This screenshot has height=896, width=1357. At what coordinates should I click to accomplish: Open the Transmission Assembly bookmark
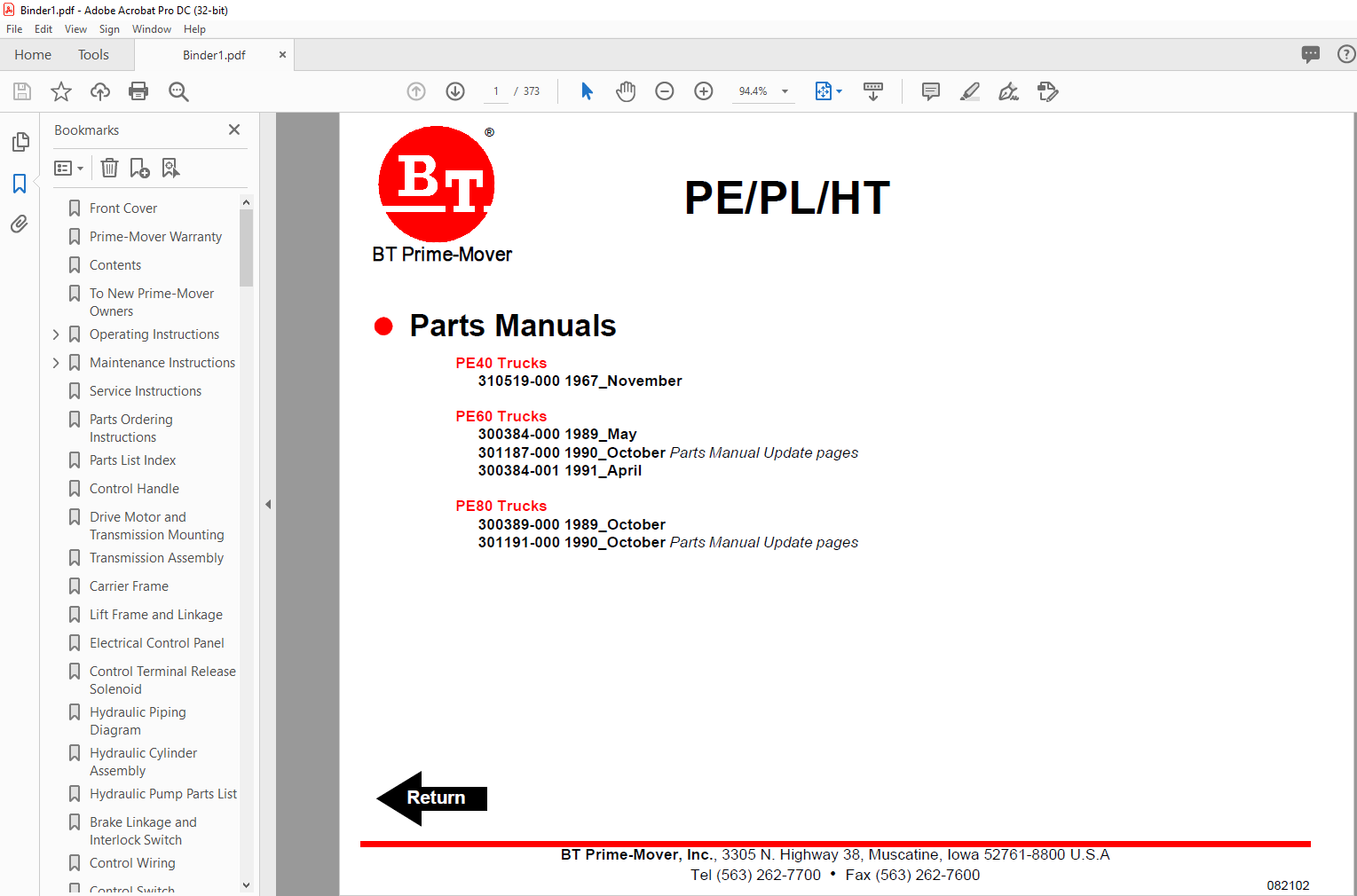click(x=156, y=558)
